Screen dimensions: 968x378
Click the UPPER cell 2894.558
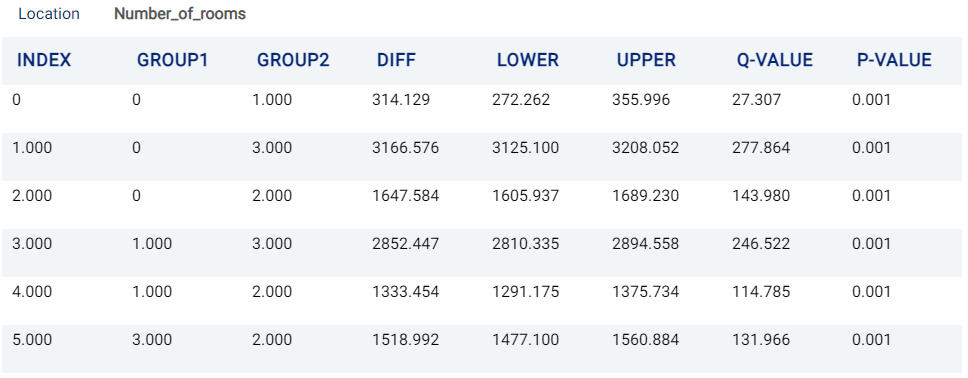tap(645, 244)
